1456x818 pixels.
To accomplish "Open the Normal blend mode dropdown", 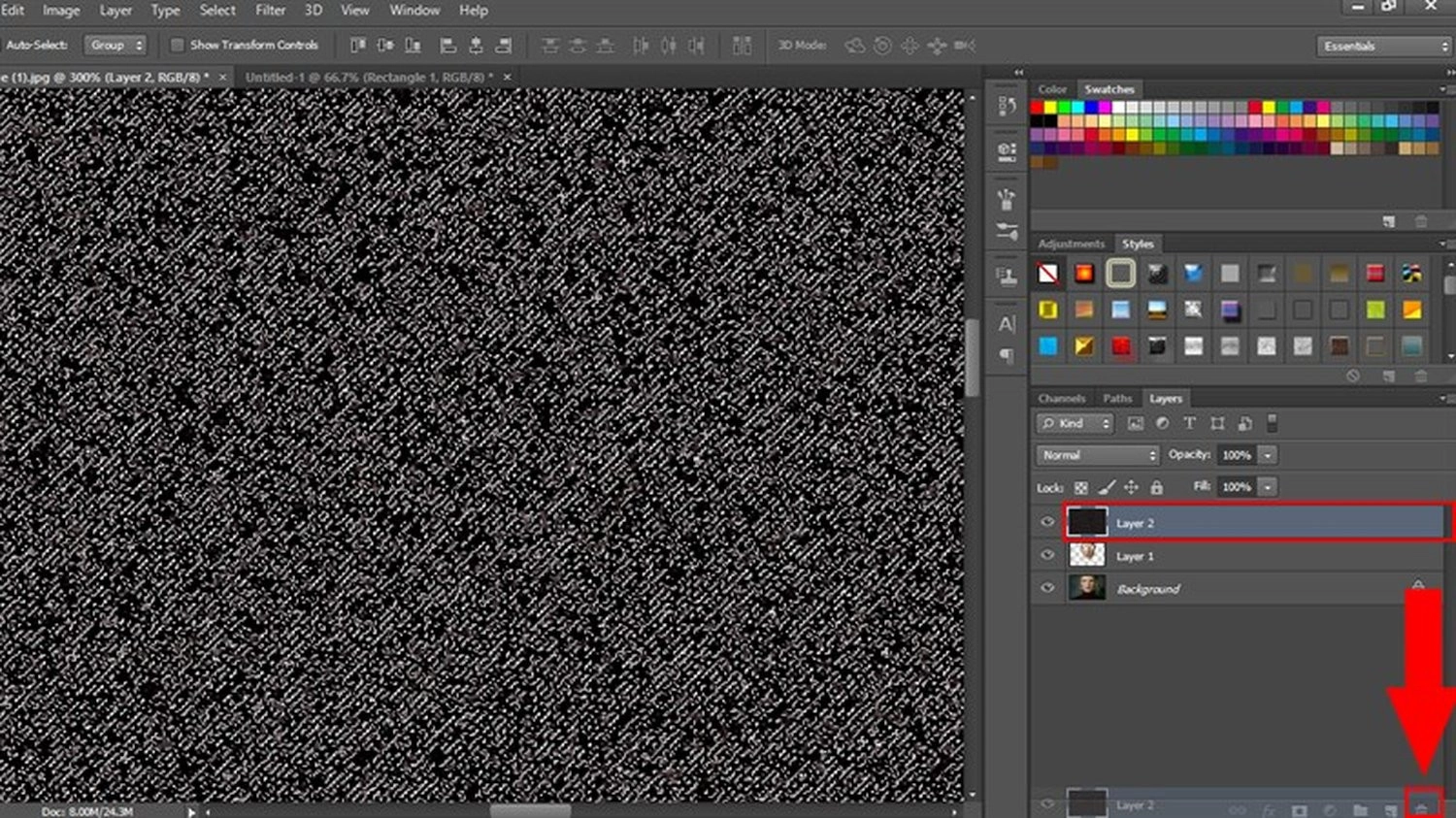I will tap(1098, 455).
